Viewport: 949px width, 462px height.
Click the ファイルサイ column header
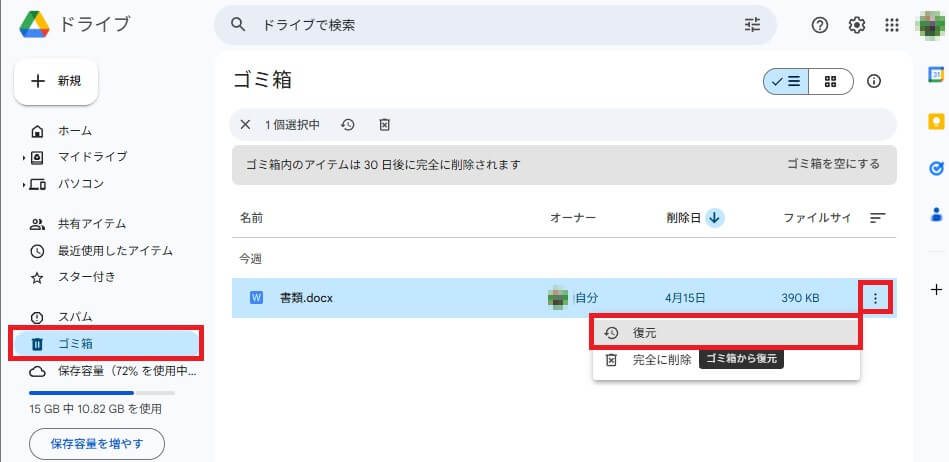point(817,217)
